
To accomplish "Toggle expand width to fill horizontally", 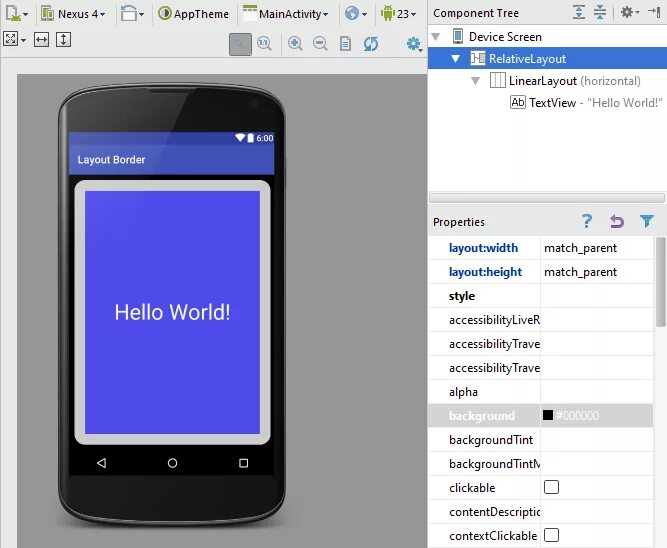I will [x=41, y=40].
